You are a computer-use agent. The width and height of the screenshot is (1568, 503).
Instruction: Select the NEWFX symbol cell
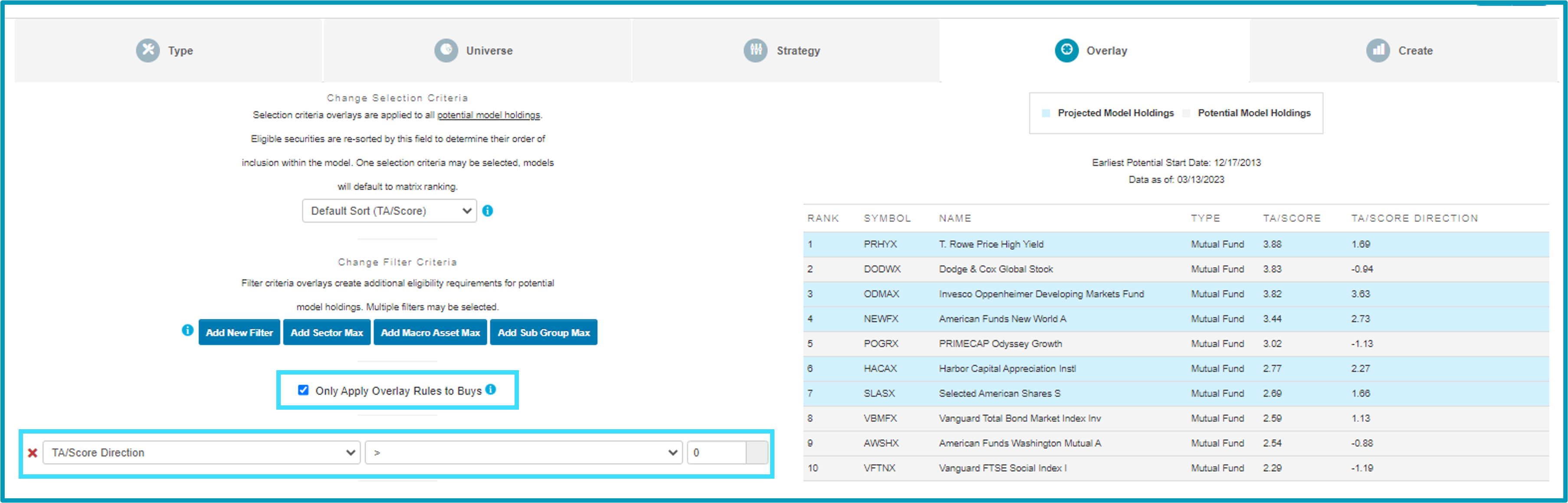coord(881,319)
